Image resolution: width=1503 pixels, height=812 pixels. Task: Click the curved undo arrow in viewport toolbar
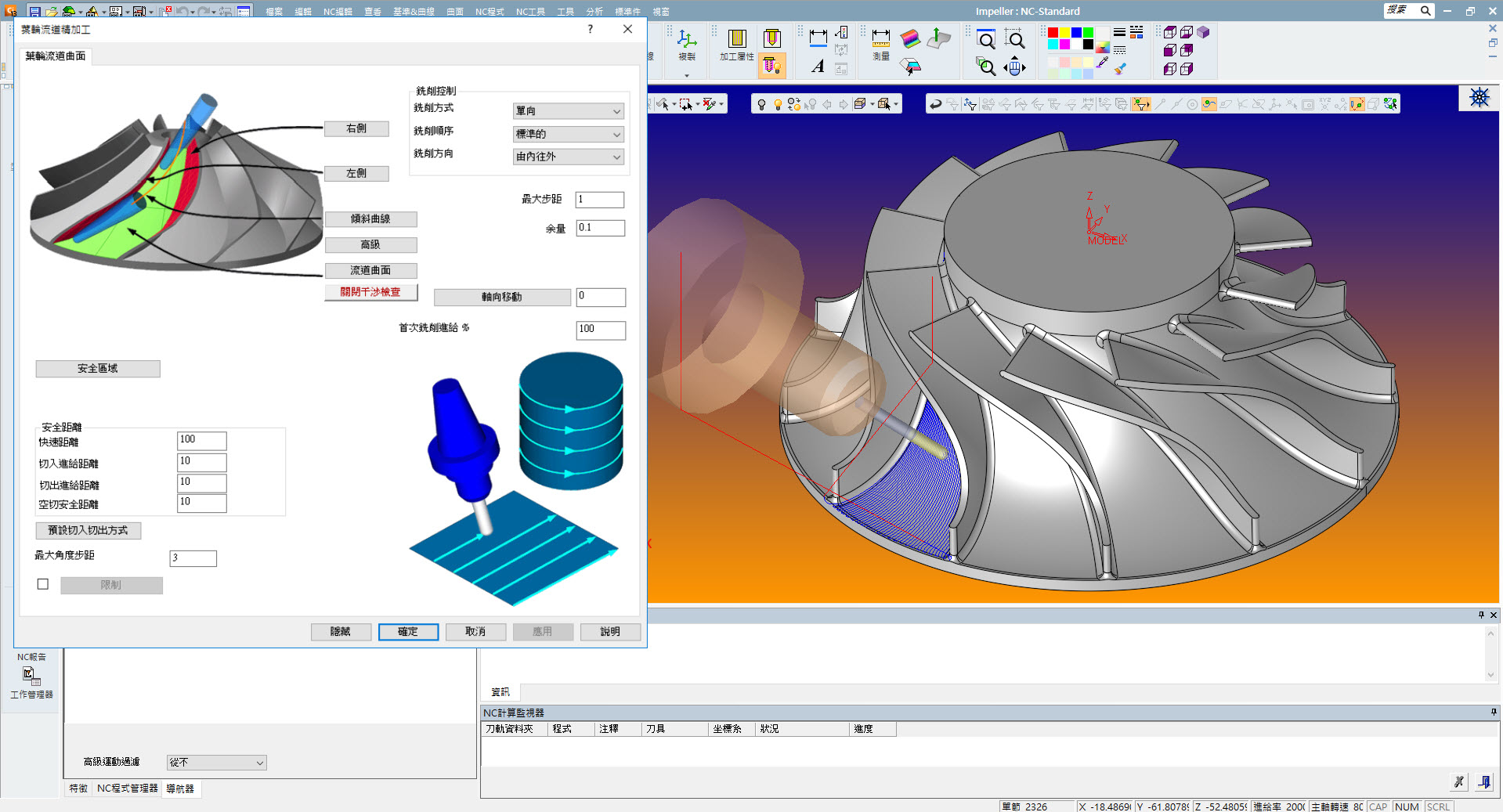[935, 104]
